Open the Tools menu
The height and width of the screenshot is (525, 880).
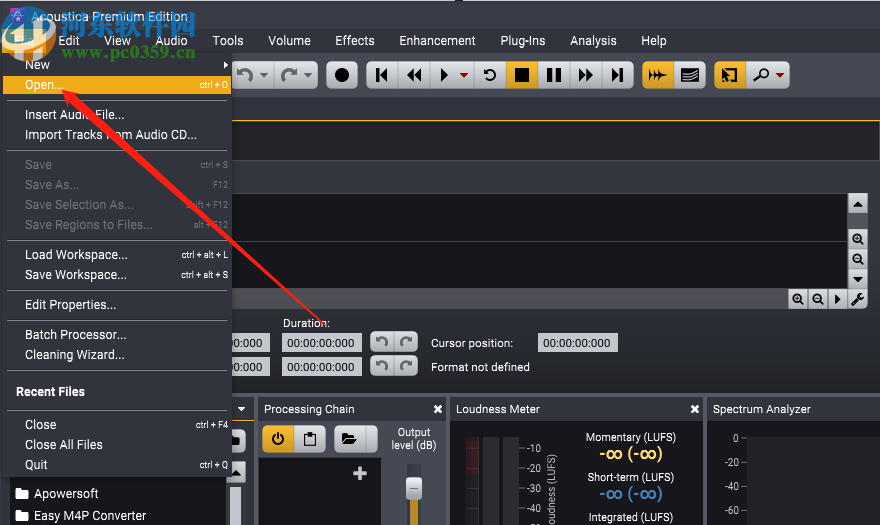point(228,41)
